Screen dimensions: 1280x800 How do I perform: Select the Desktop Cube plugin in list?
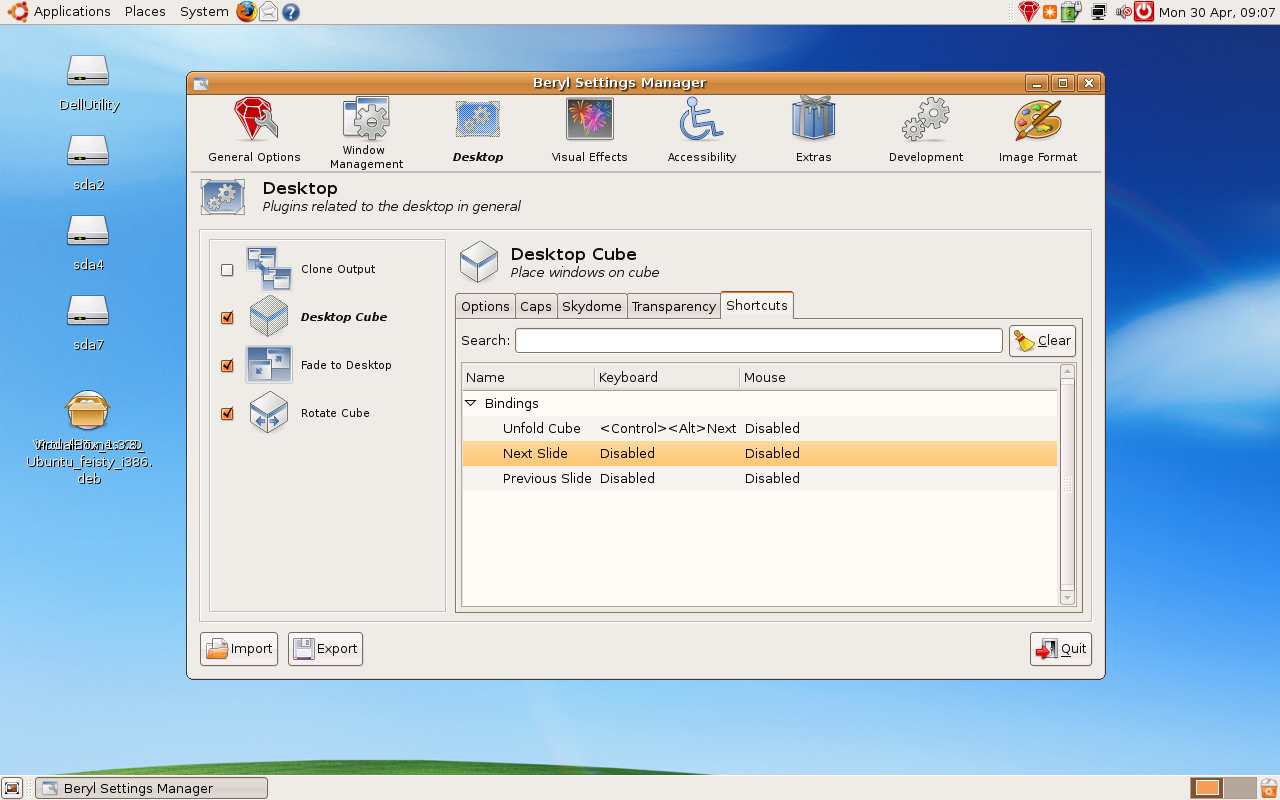tap(343, 317)
